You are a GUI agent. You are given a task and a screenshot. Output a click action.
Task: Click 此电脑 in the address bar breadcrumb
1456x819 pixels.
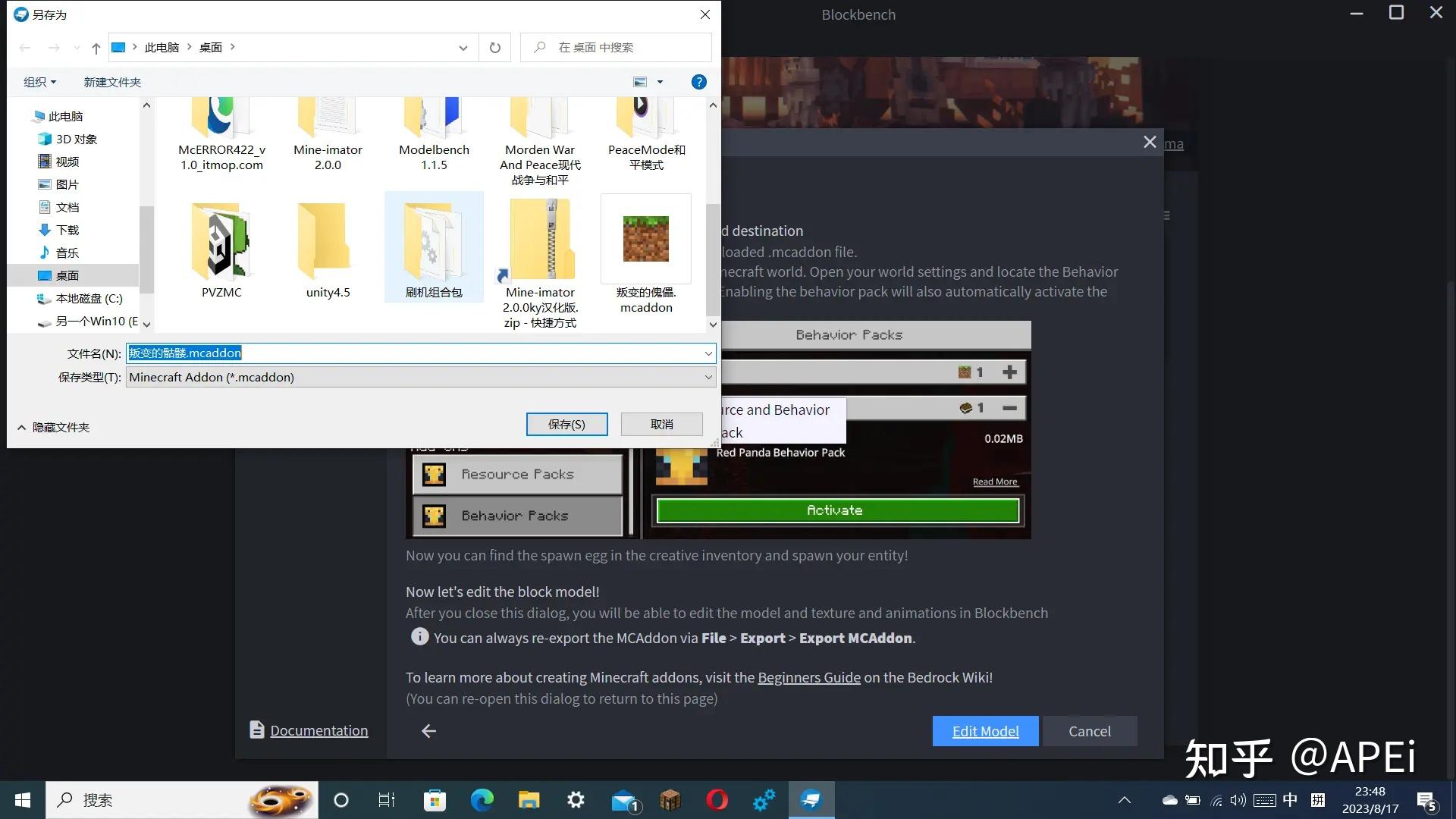pos(162,48)
